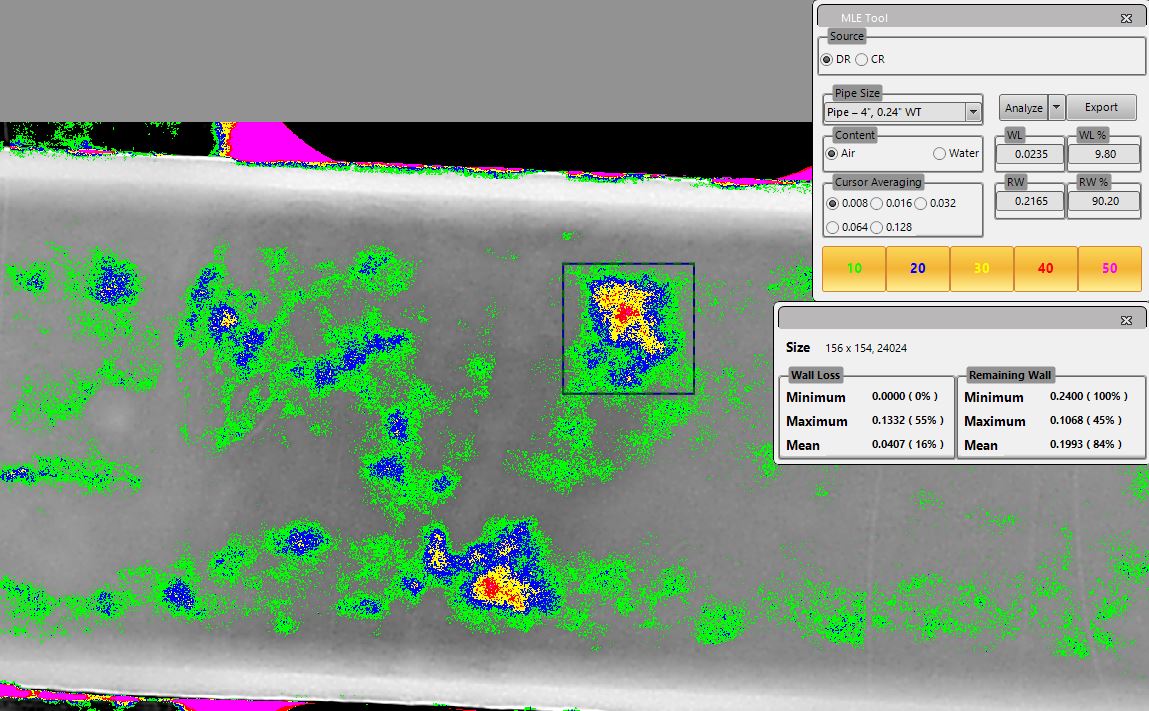1149x711 pixels.
Task: Select the DR source radio button
Action: tap(827, 59)
